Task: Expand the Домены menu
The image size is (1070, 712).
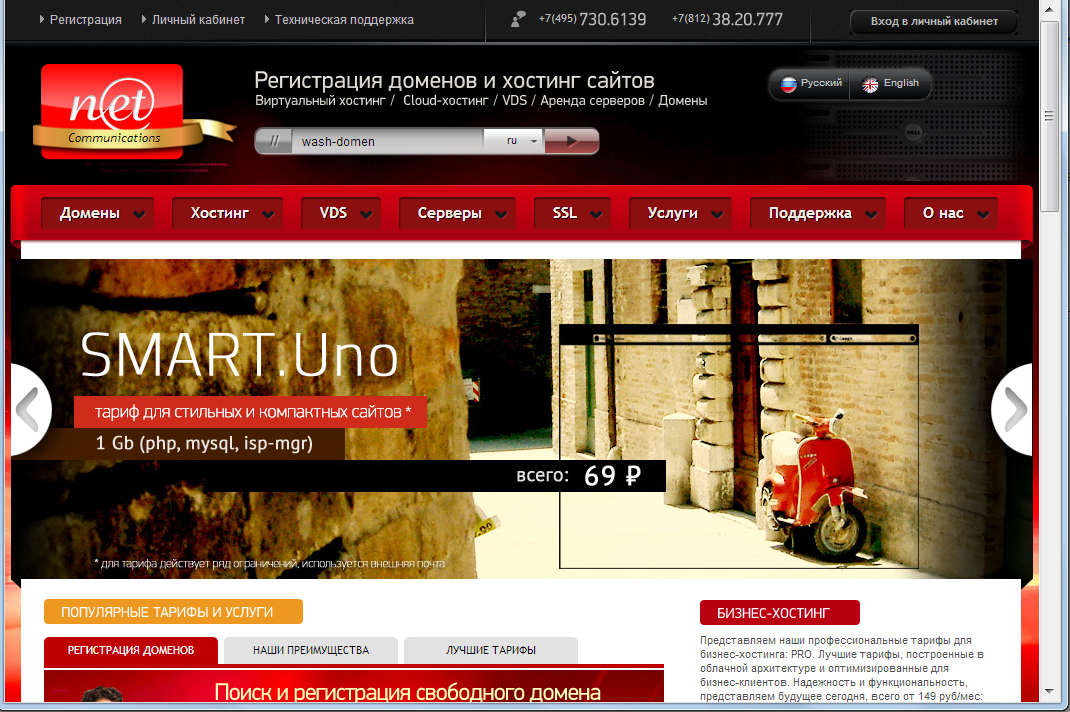Action: (98, 213)
